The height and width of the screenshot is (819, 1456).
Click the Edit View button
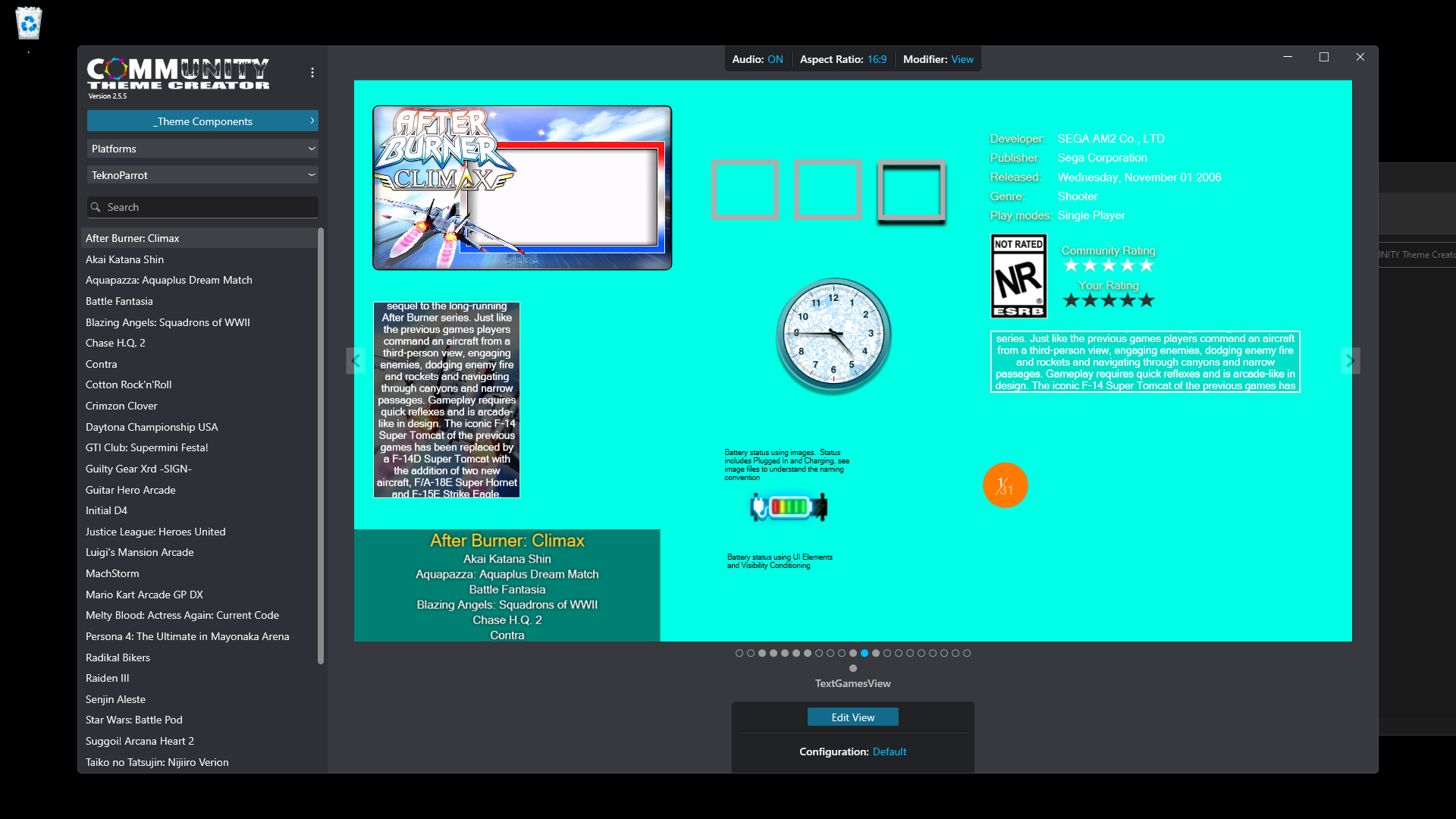[x=853, y=717]
